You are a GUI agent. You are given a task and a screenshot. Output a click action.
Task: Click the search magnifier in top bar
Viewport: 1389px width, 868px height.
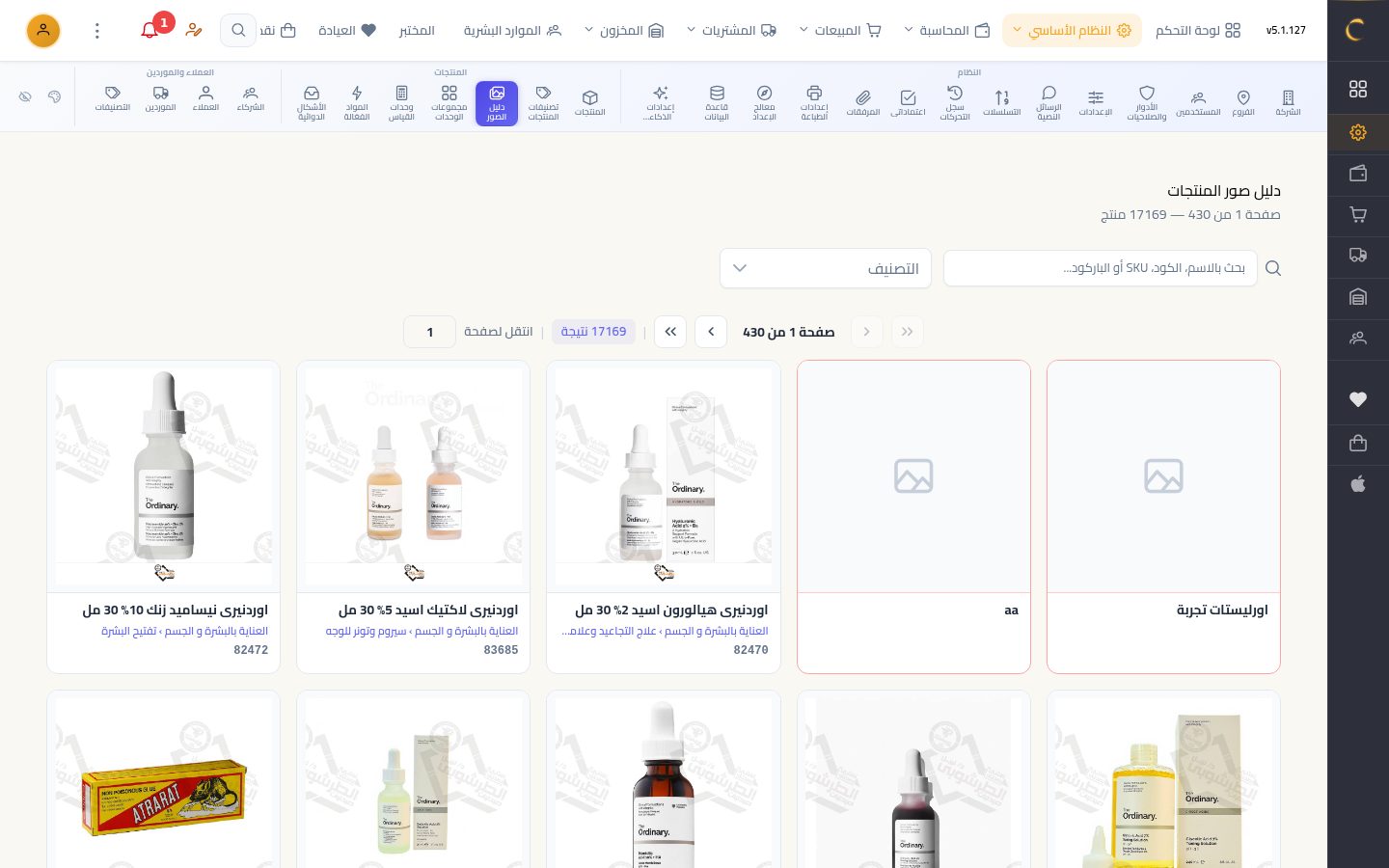[x=238, y=30]
